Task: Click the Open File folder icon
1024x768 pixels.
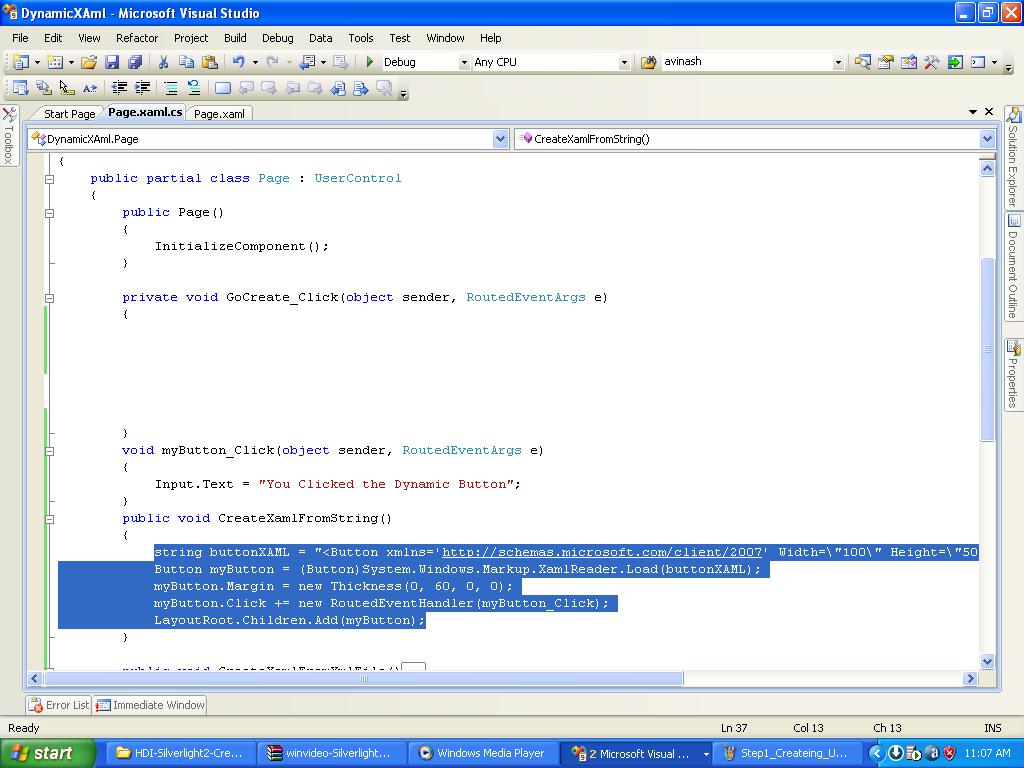Action: 89,62
